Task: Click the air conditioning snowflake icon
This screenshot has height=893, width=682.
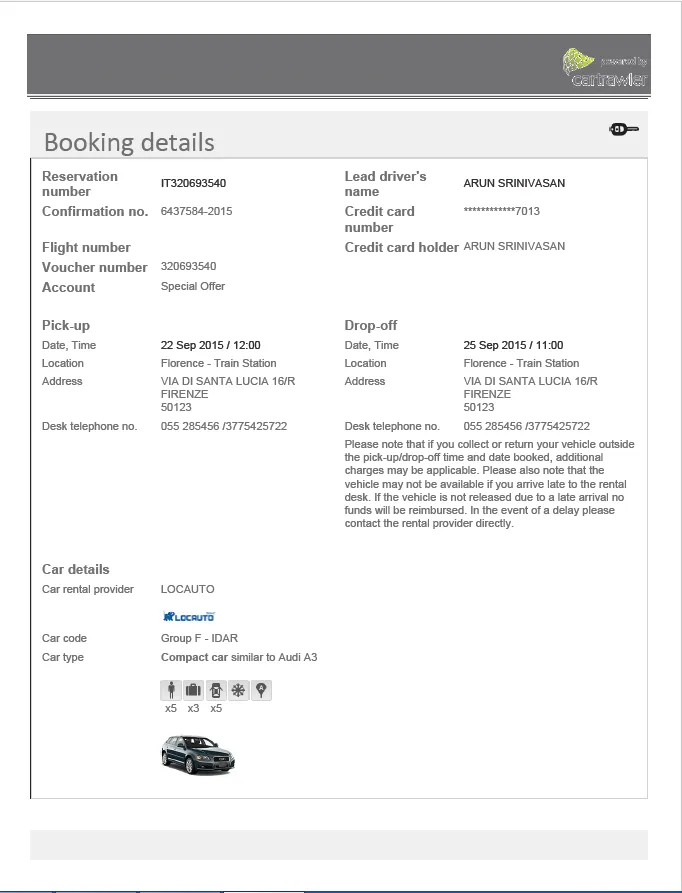Action: tap(239, 690)
